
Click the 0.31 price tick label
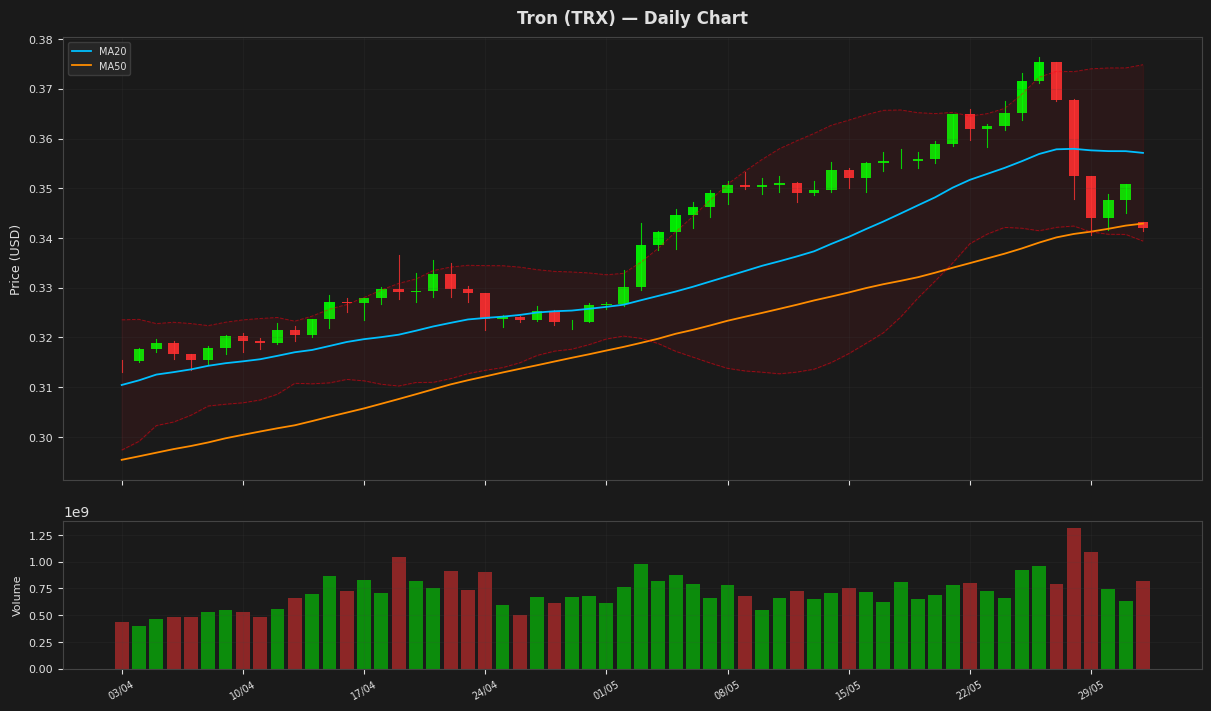click(40, 388)
